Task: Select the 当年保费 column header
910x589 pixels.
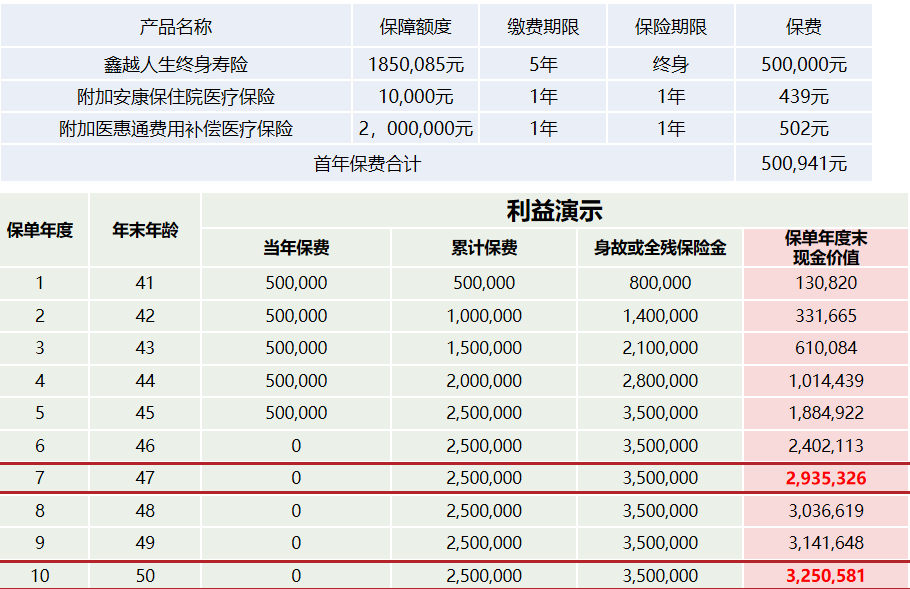Action: click(296, 248)
